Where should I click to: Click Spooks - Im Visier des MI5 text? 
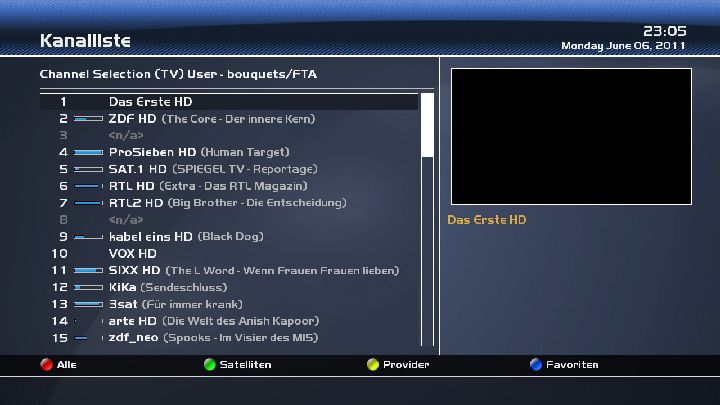click(241, 338)
